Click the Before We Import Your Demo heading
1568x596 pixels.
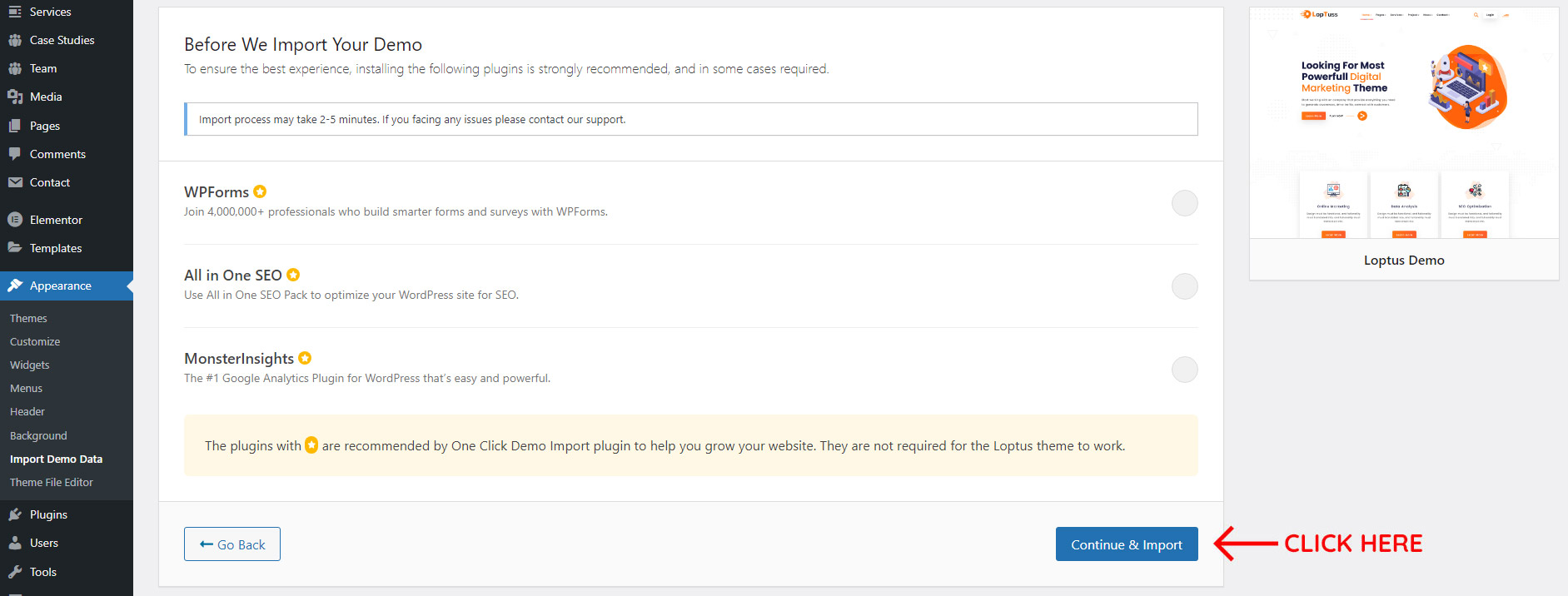pyautogui.click(x=303, y=44)
